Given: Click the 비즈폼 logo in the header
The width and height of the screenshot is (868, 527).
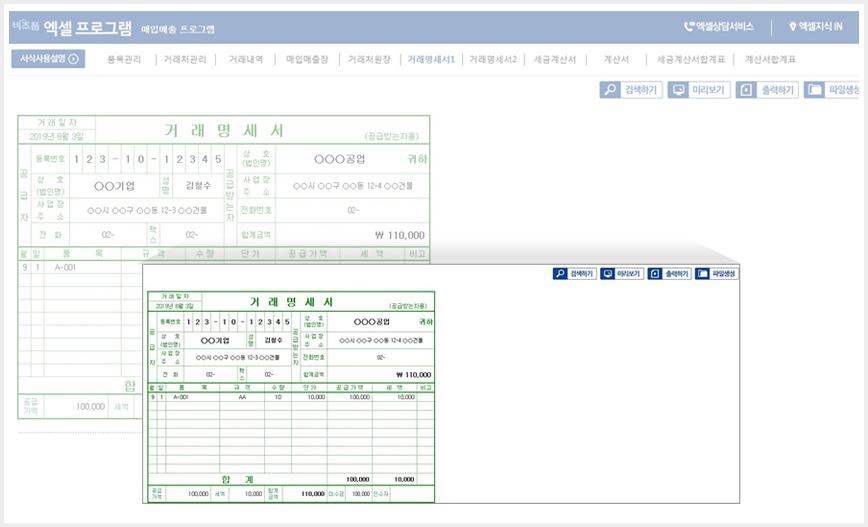Looking at the screenshot, I should coord(25,26).
